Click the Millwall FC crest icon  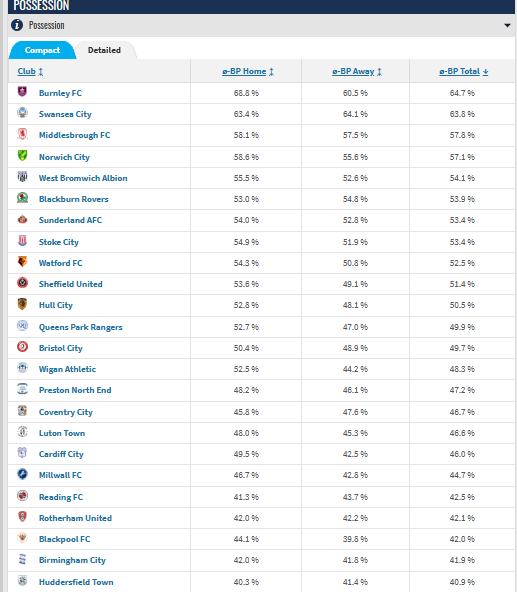(x=22, y=474)
